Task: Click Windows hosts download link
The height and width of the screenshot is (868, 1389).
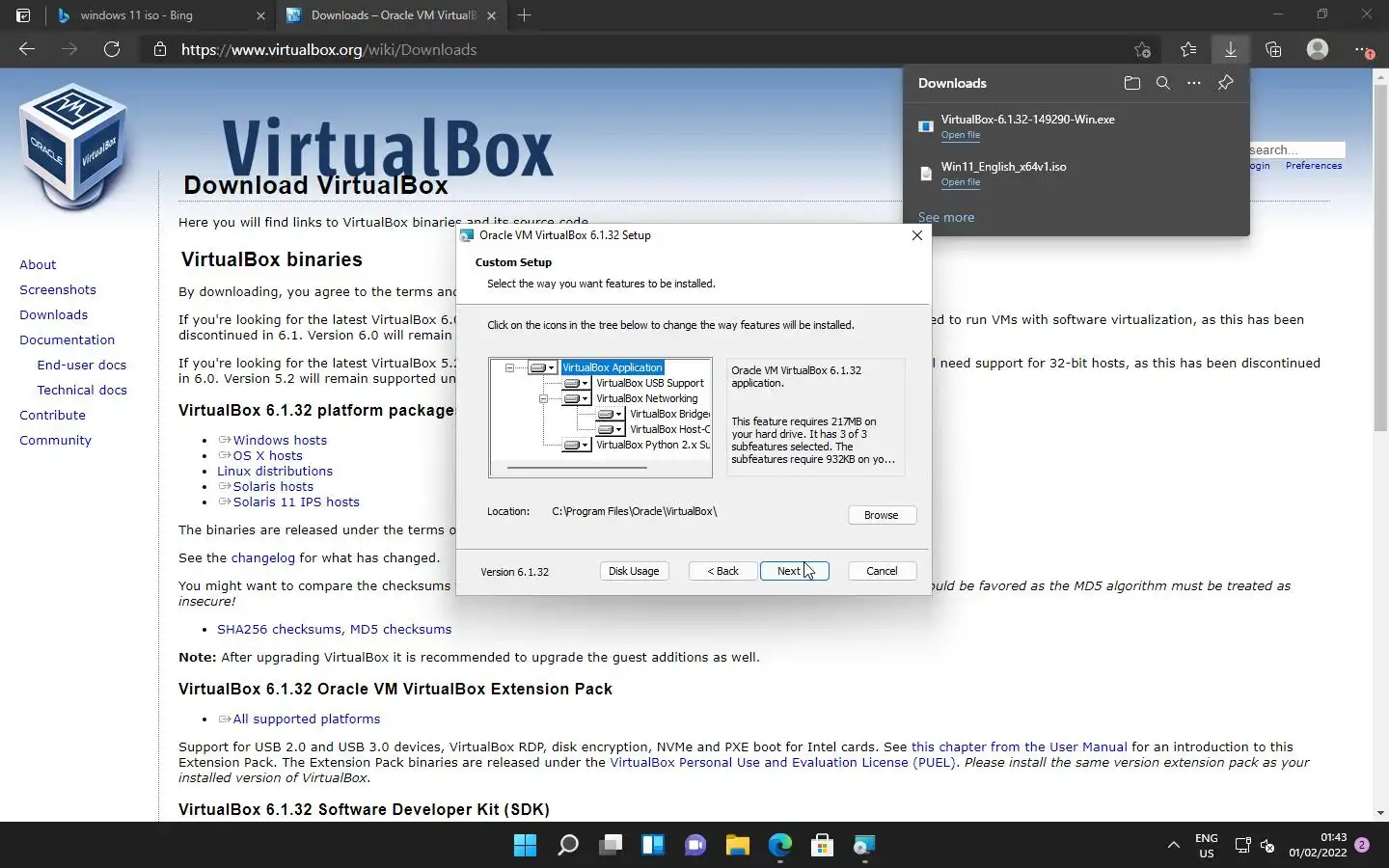Action: pyautogui.click(x=280, y=440)
